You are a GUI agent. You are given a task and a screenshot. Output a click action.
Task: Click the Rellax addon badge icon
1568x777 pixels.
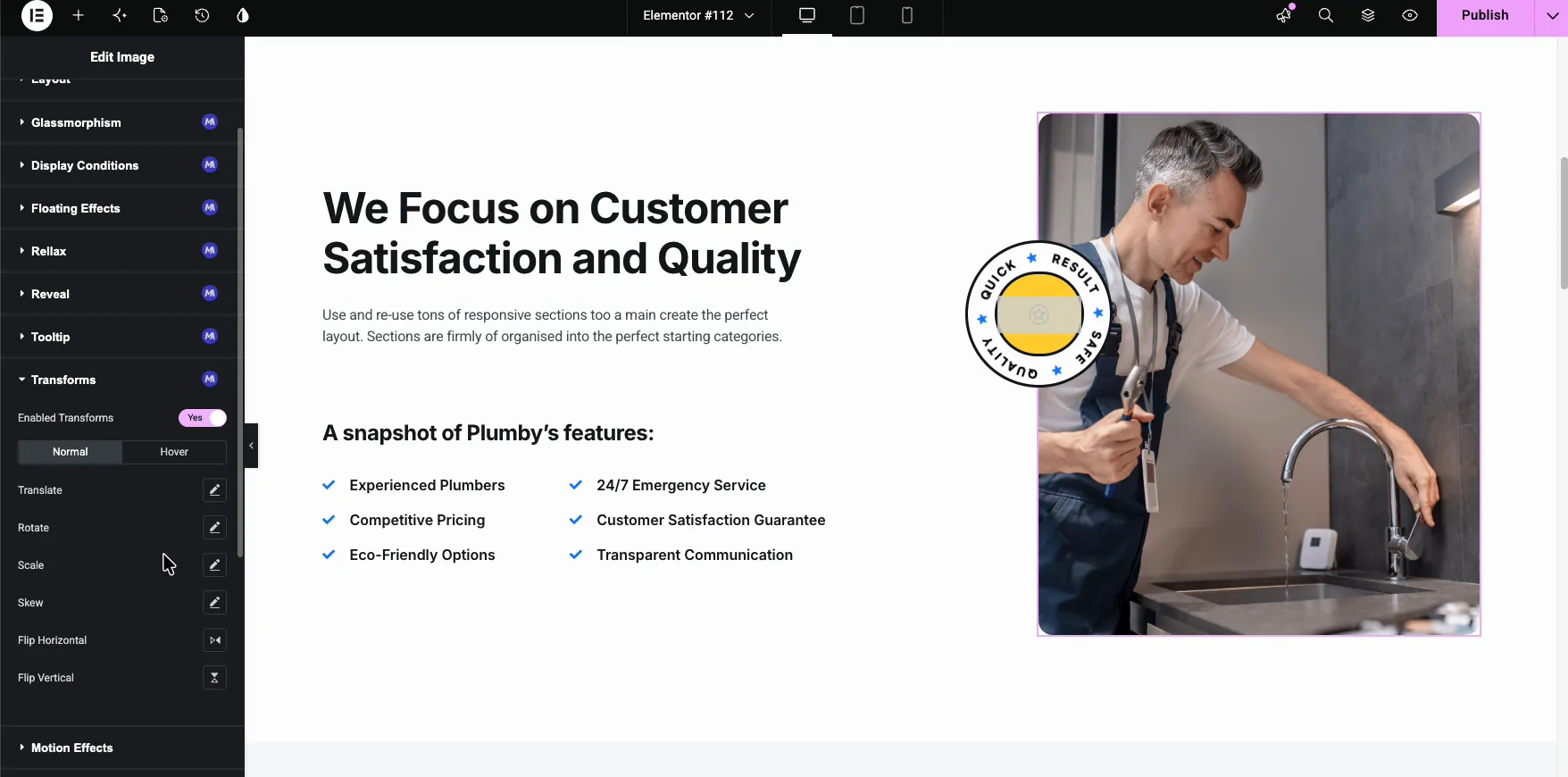point(210,250)
